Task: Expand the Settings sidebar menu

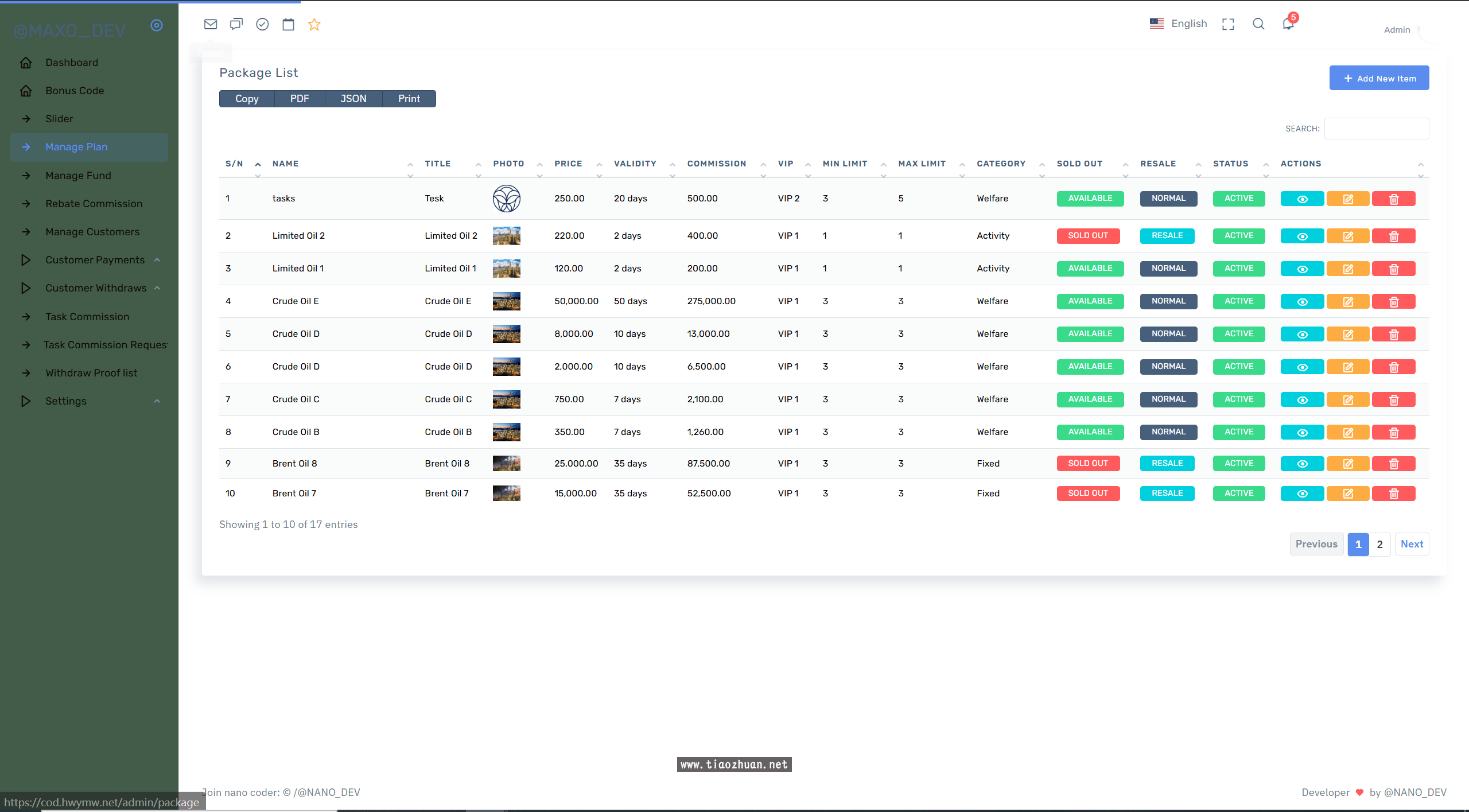Action: point(66,401)
